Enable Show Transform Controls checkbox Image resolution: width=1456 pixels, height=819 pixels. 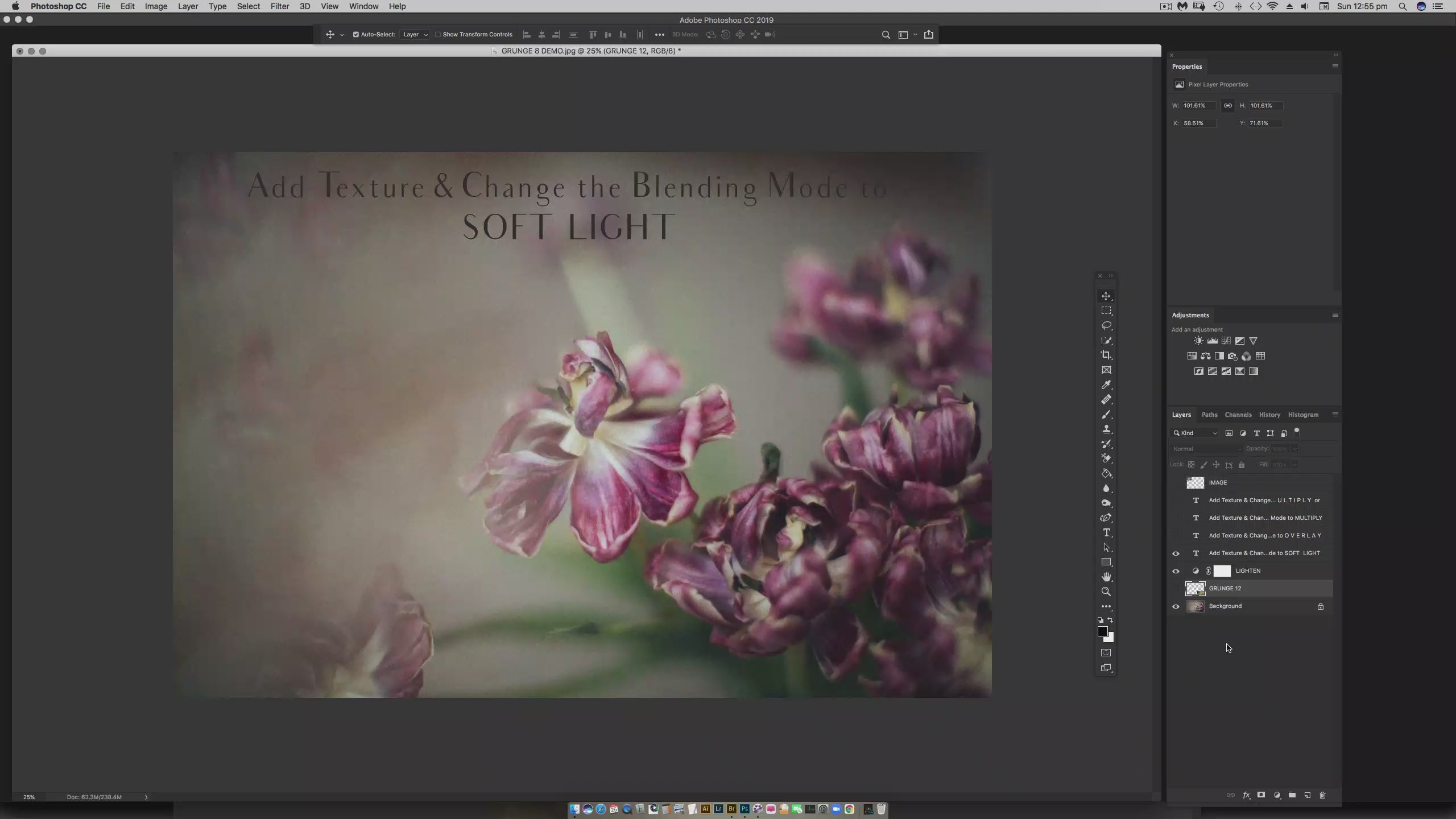click(x=438, y=35)
